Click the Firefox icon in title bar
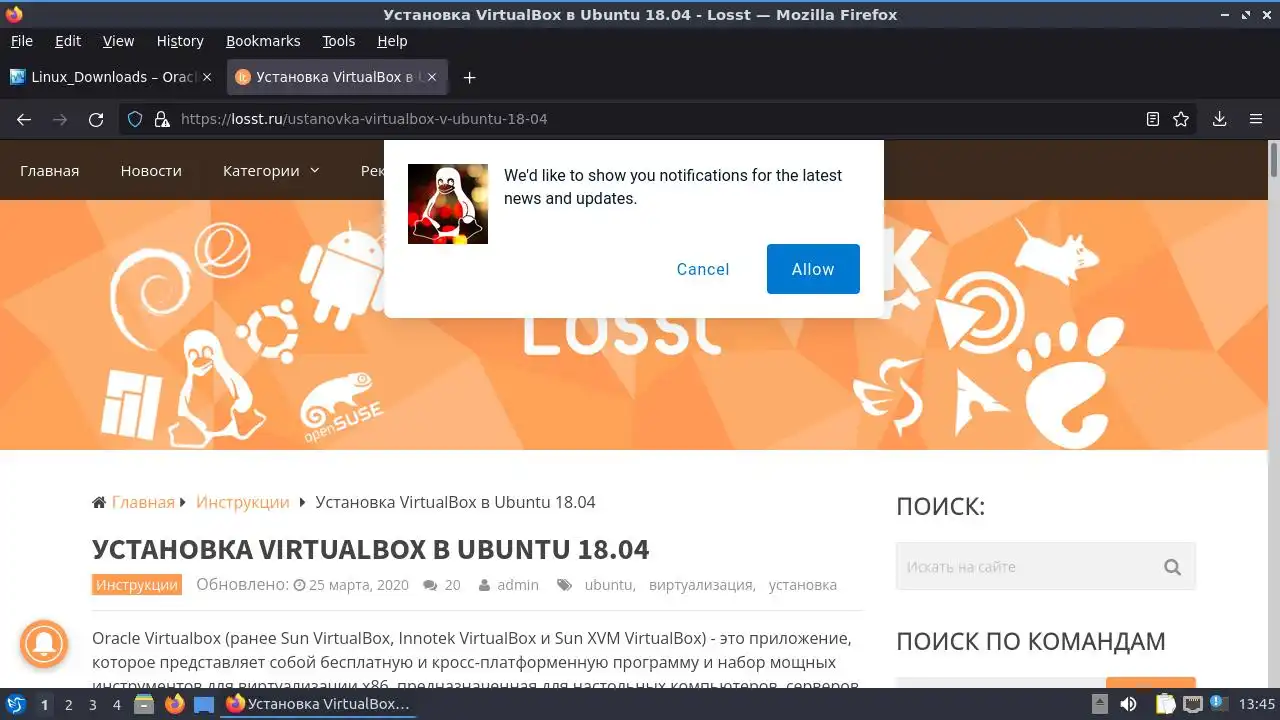This screenshot has width=1280, height=720. 14,14
